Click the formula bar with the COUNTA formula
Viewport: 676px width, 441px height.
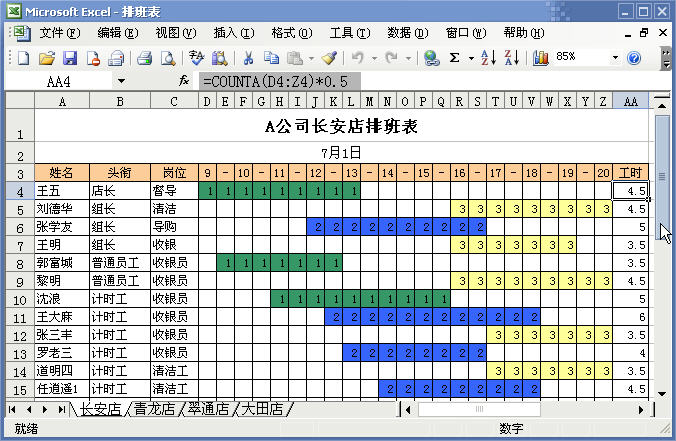pos(433,81)
